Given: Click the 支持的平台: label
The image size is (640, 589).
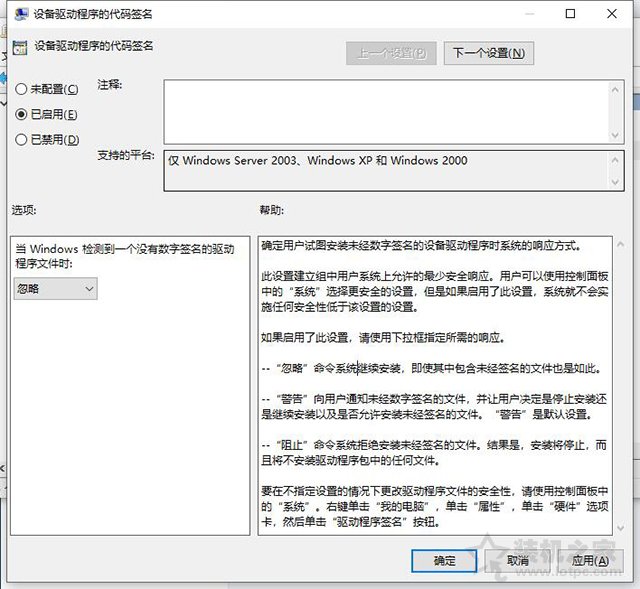Looking at the screenshot, I should click(126, 155).
